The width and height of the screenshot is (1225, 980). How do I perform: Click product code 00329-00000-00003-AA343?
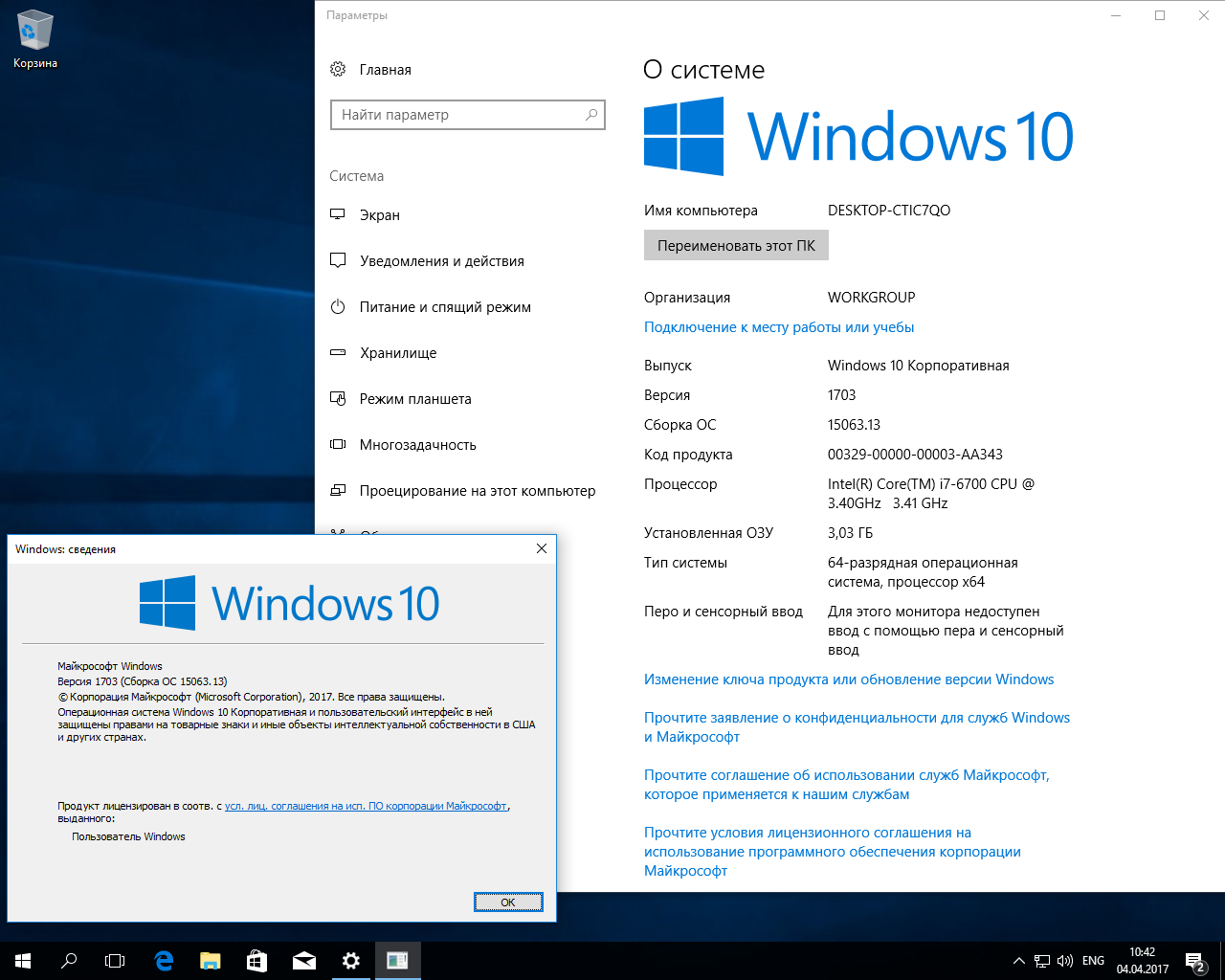[915, 455]
